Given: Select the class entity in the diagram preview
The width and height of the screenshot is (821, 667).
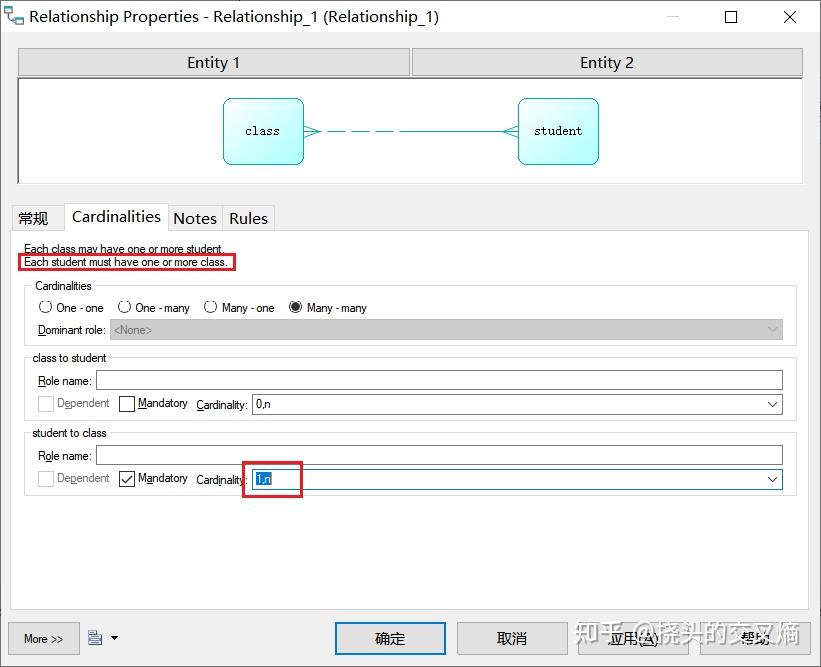Looking at the screenshot, I should tap(263, 131).
